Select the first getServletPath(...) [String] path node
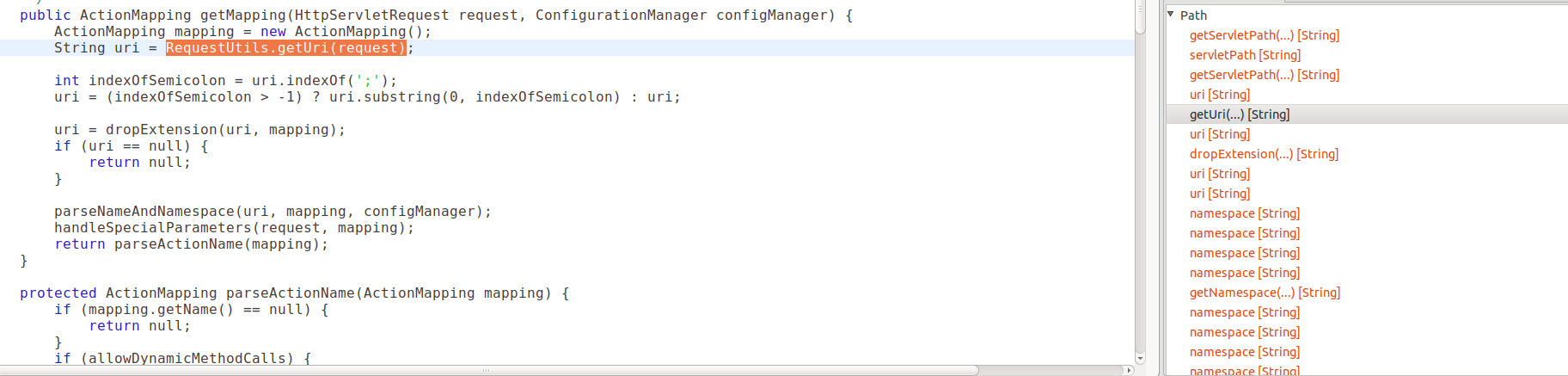The width and height of the screenshot is (1568, 376). [1264, 35]
